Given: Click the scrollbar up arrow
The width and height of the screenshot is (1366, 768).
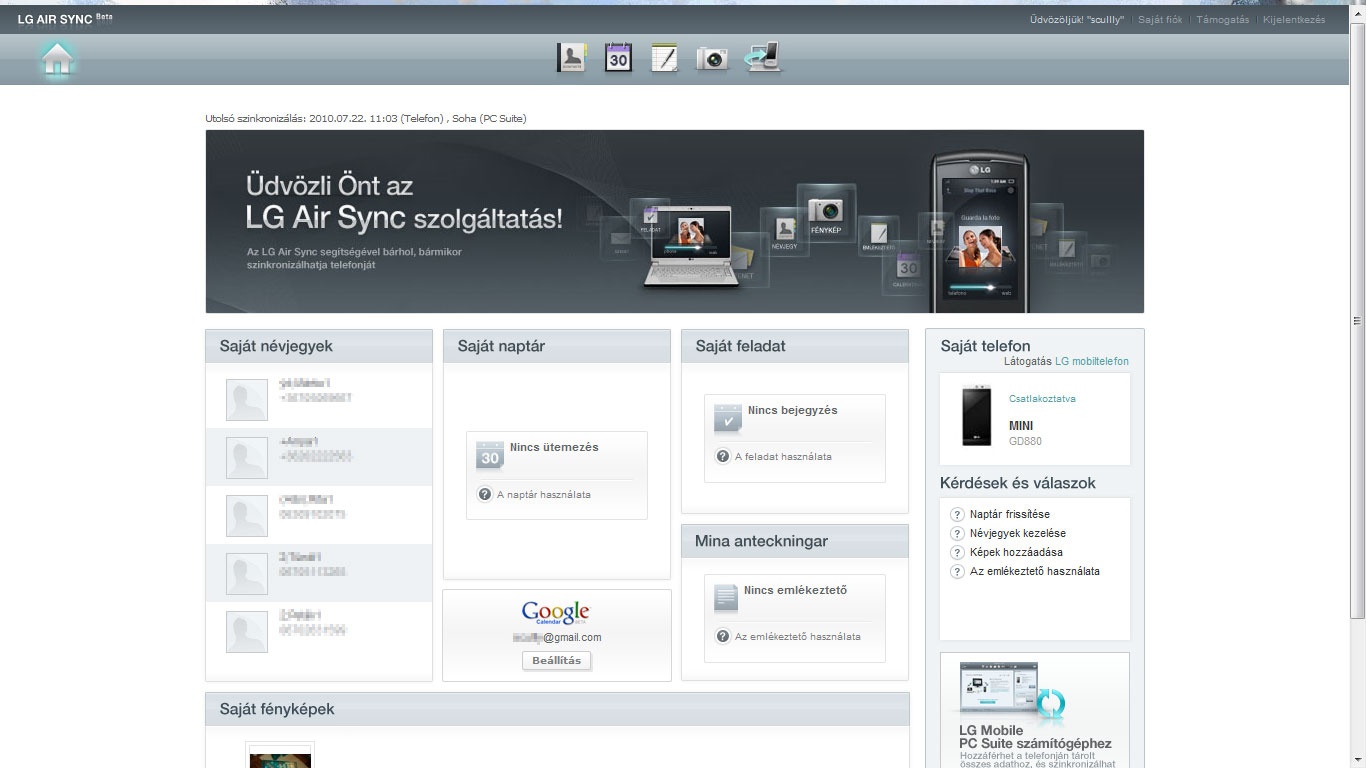Looking at the screenshot, I should (1357, 12).
